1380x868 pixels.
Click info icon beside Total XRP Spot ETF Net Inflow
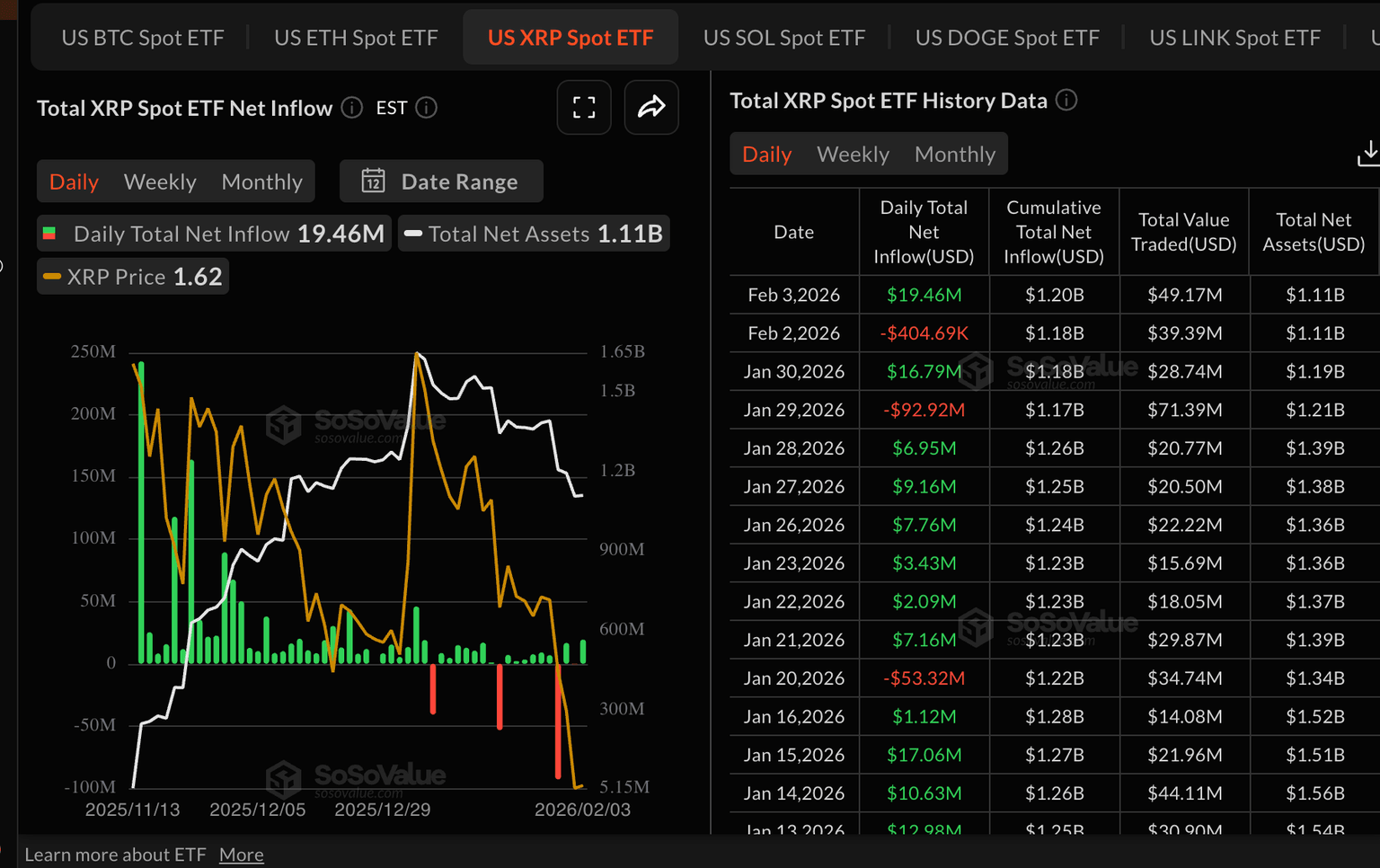(352, 108)
